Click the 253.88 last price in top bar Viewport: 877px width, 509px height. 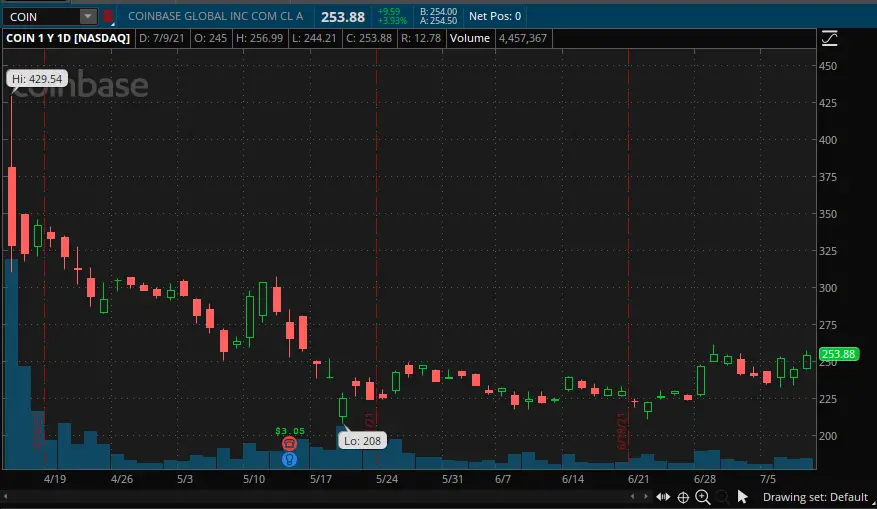[x=343, y=17]
